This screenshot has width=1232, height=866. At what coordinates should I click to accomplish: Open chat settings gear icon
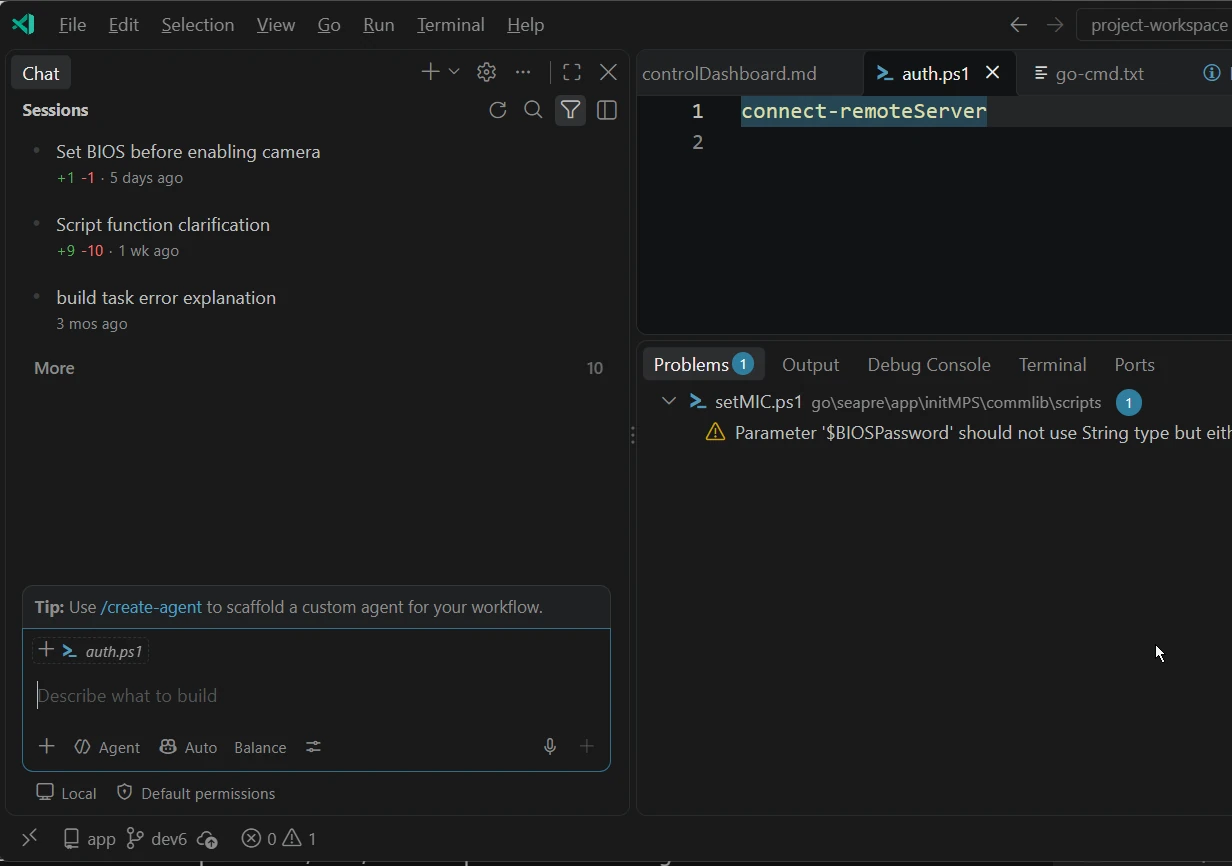(x=487, y=72)
